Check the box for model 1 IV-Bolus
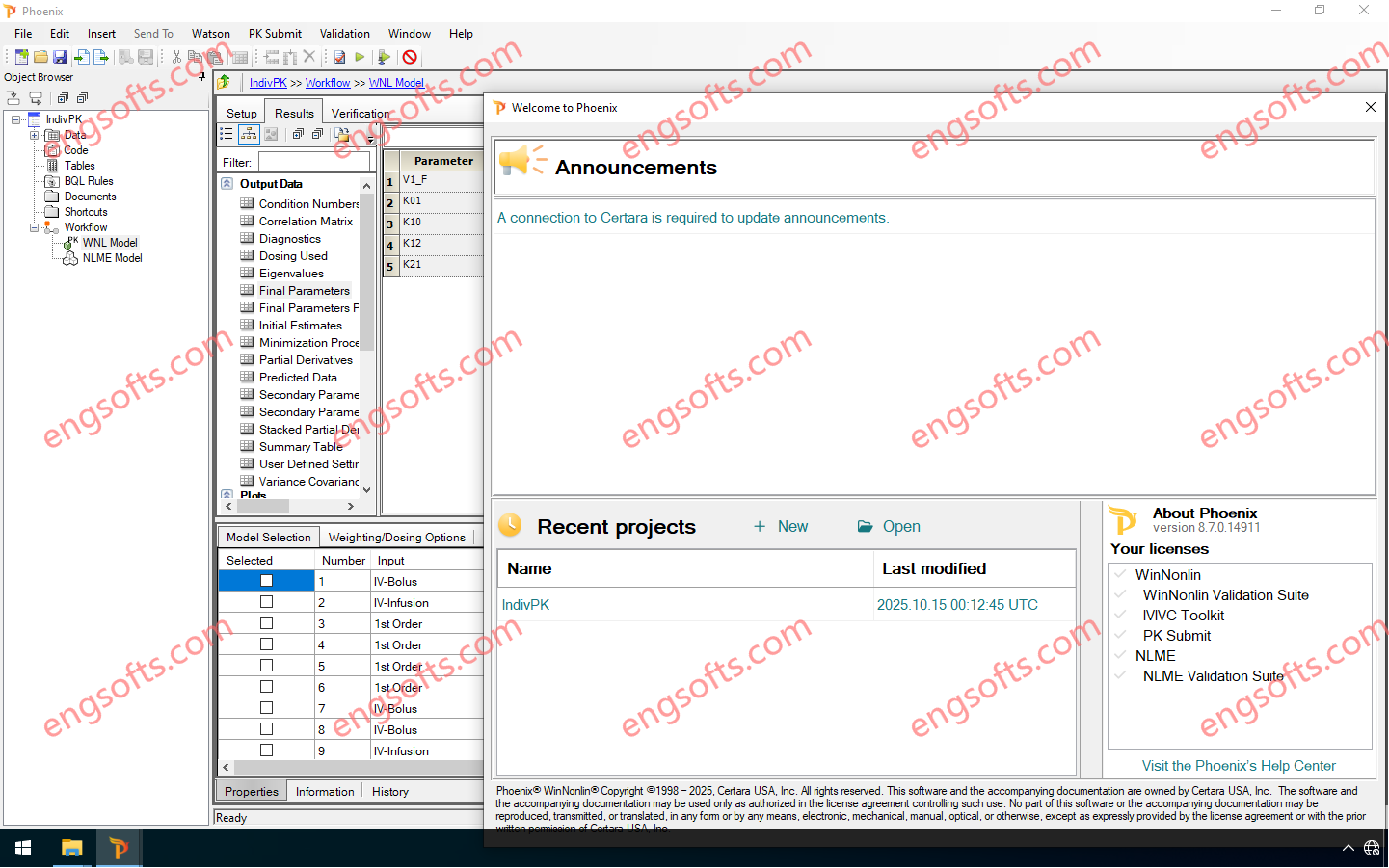 [x=266, y=581]
